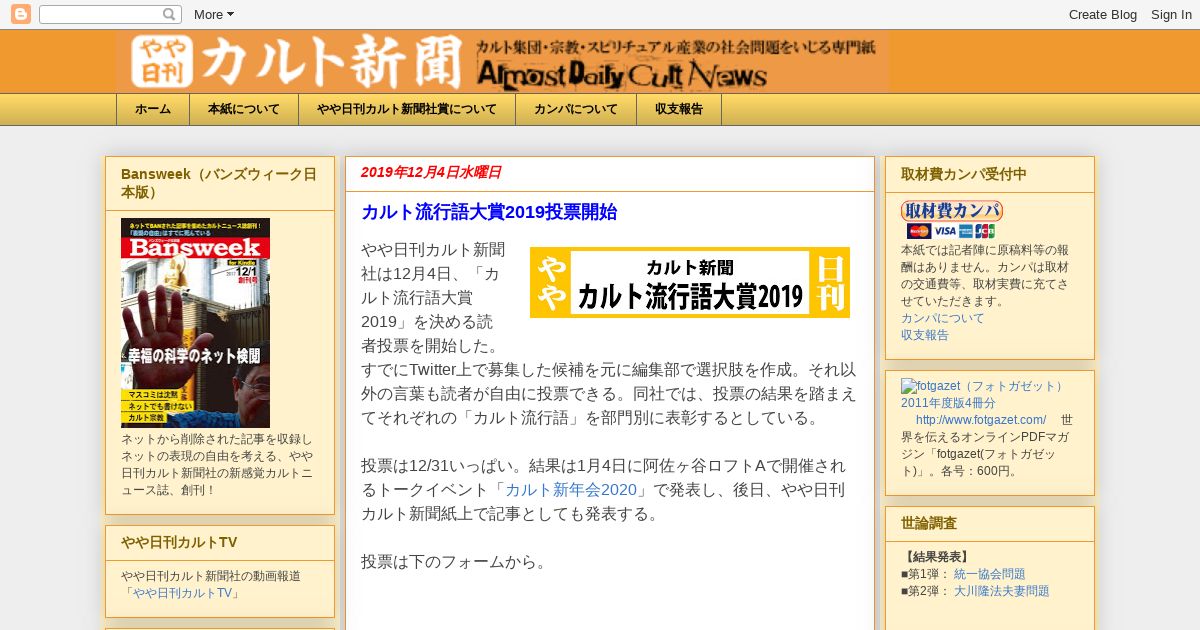
Task: Open the カンパについて tab
Action: point(576,109)
